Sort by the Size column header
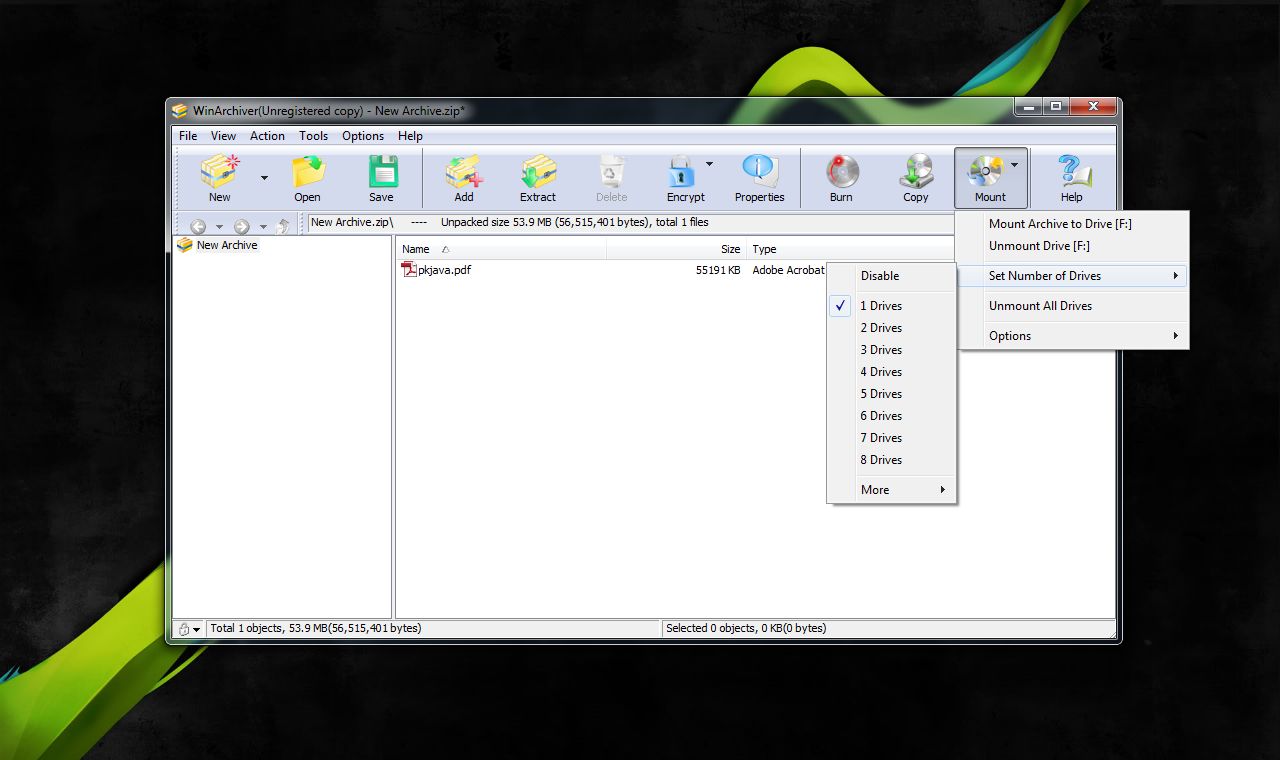The width and height of the screenshot is (1280, 760). [677, 249]
